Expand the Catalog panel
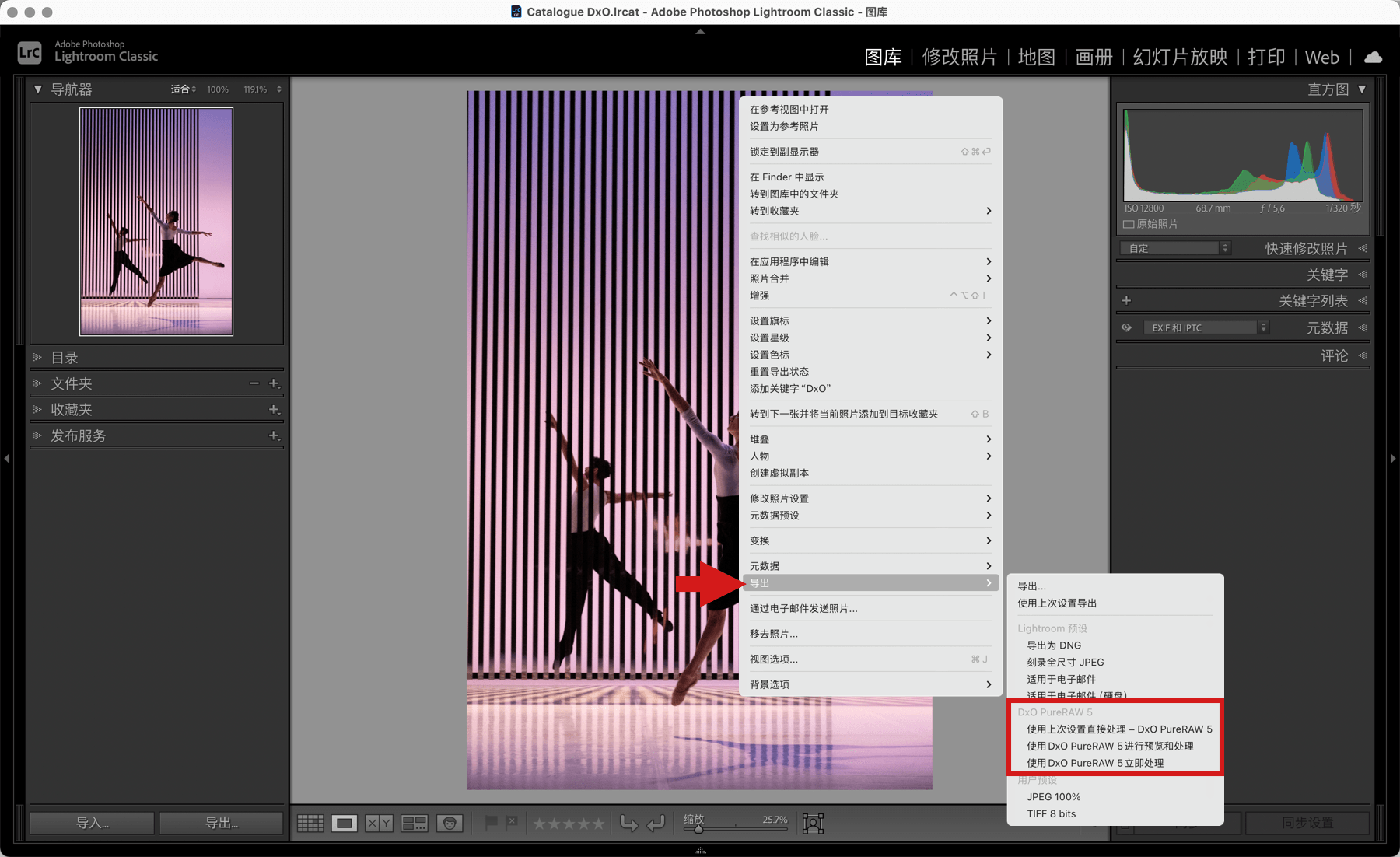1400x857 pixels. click(37, 357)
